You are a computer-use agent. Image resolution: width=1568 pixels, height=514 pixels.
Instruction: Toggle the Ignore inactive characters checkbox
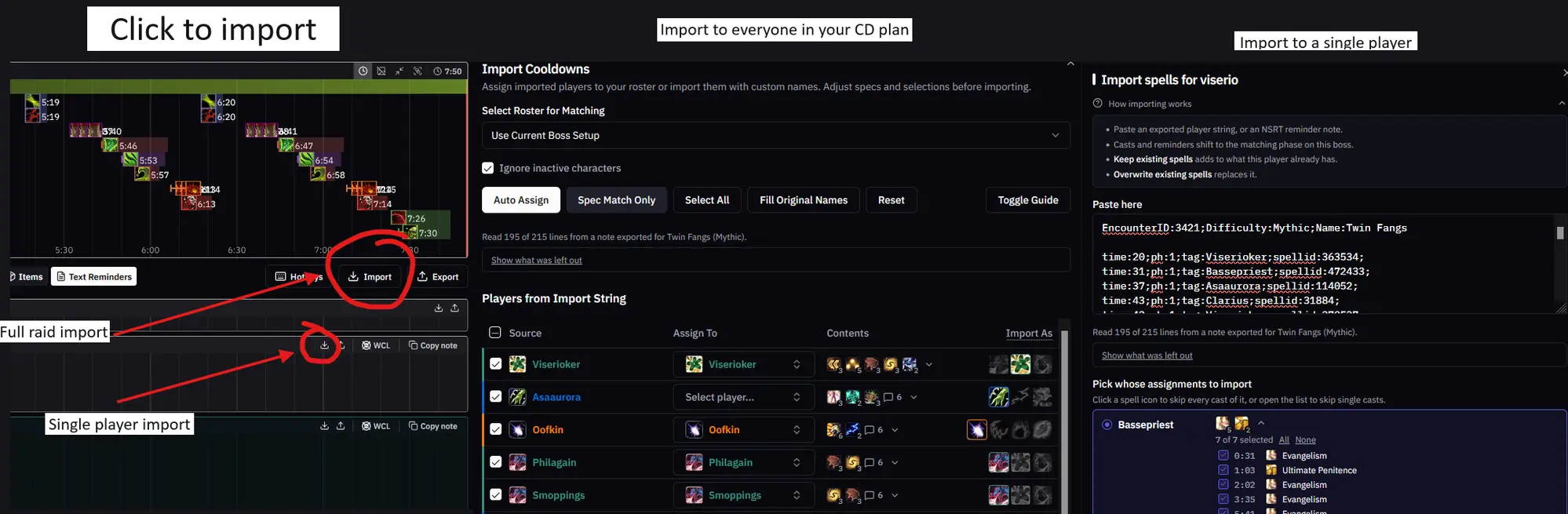pyautogui.click(x=488, y=168)
